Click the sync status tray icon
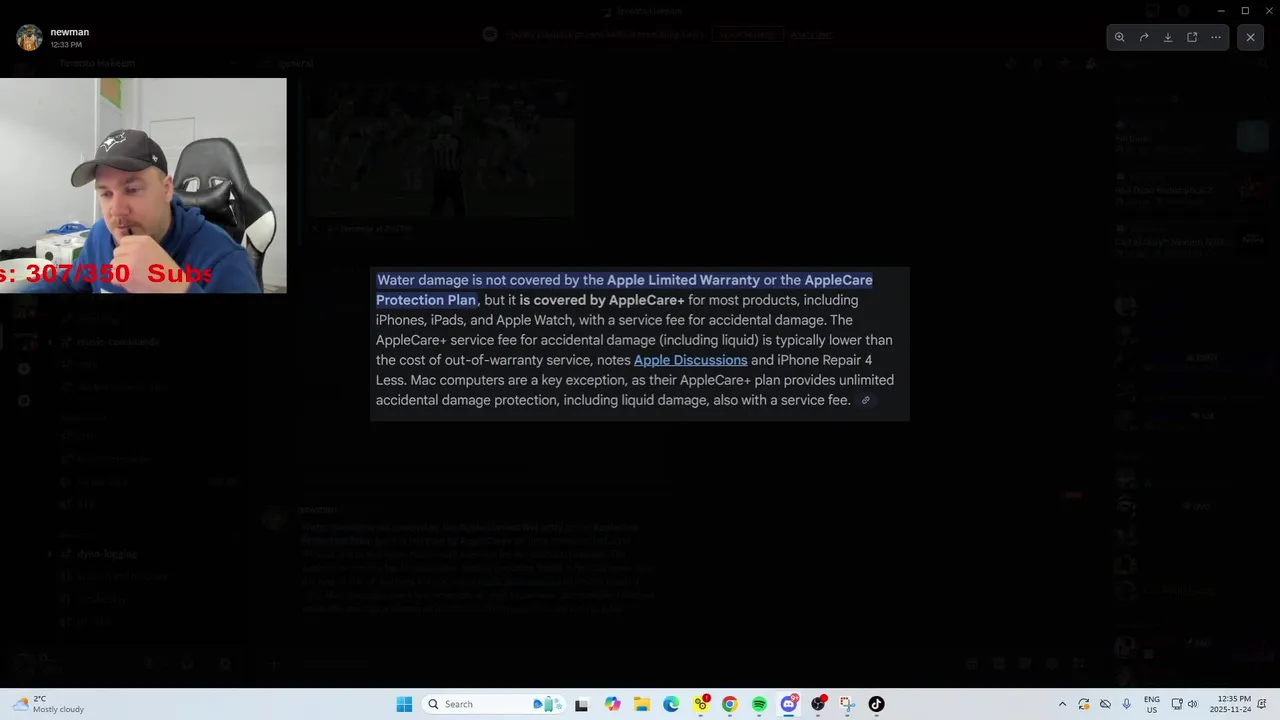 [x=1084, y=704]
